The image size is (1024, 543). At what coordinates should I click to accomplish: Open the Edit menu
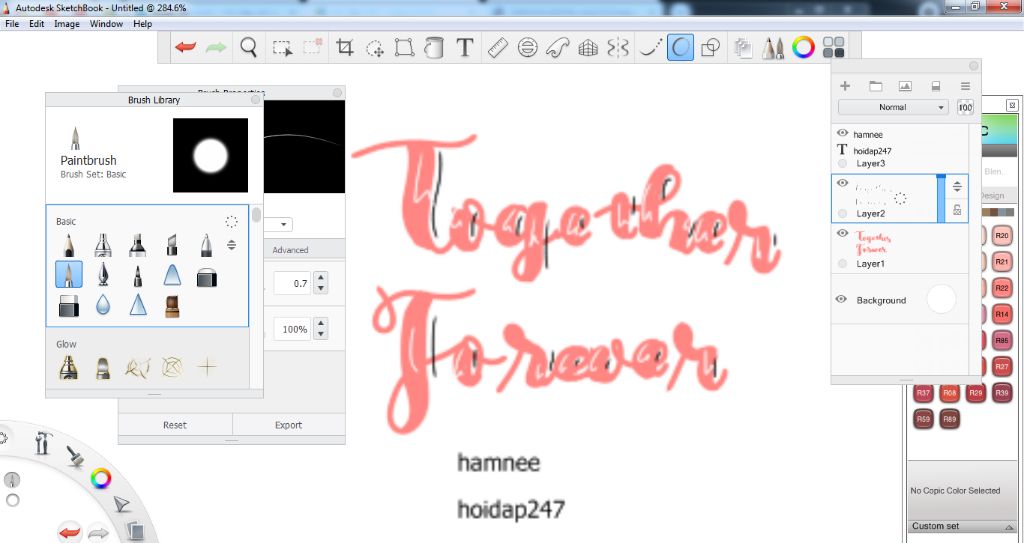(x=37, y=24)
